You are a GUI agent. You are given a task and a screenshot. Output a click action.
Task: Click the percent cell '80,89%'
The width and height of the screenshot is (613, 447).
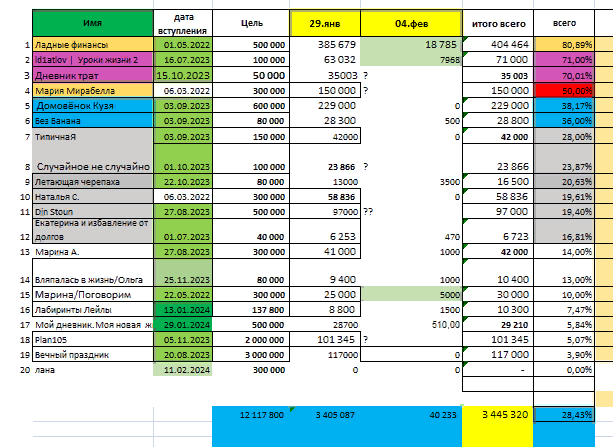pyautogui.click(x=564, y=45)
